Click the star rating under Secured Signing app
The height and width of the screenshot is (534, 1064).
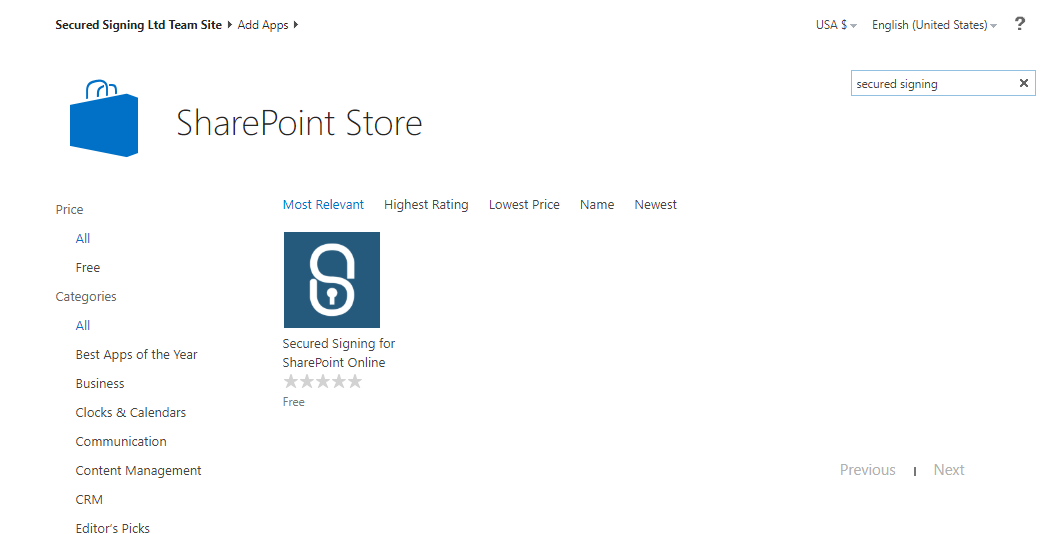click(x=322, y=382)
